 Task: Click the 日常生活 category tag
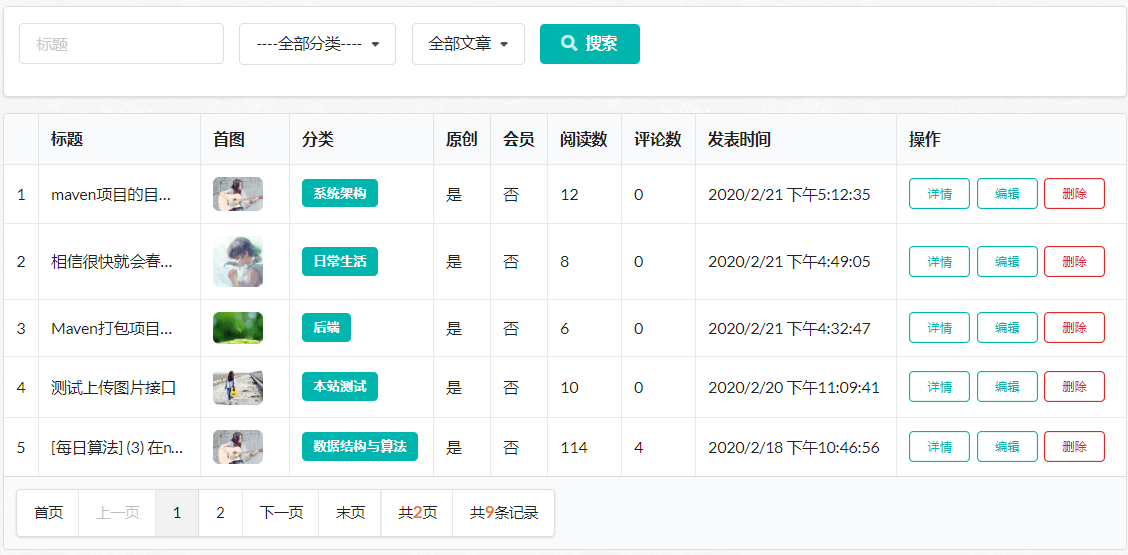click(x=340, y=261)
